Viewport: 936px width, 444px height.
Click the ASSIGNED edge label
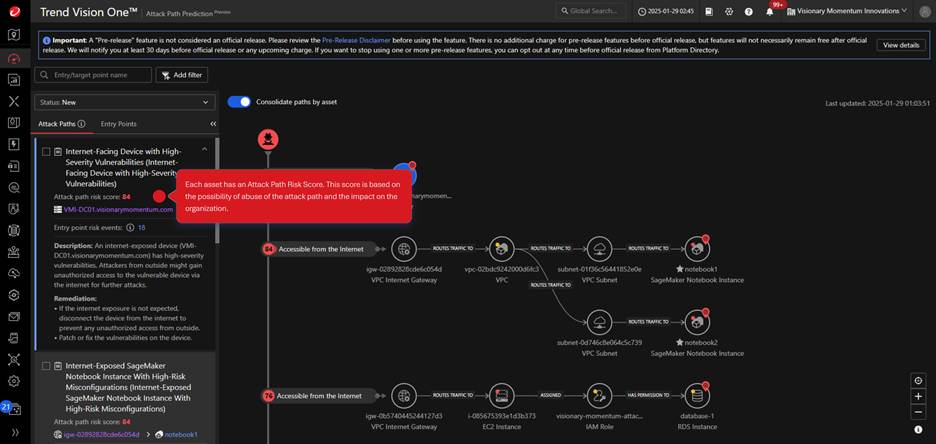click(x=550, y=395)
